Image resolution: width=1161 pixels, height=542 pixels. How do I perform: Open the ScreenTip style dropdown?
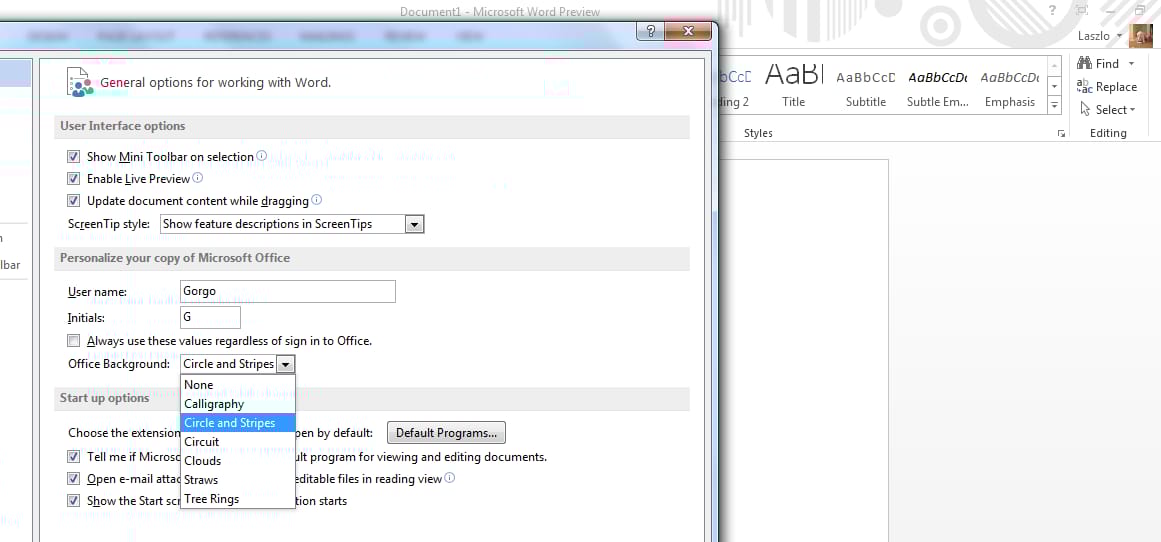pos(415,224)
